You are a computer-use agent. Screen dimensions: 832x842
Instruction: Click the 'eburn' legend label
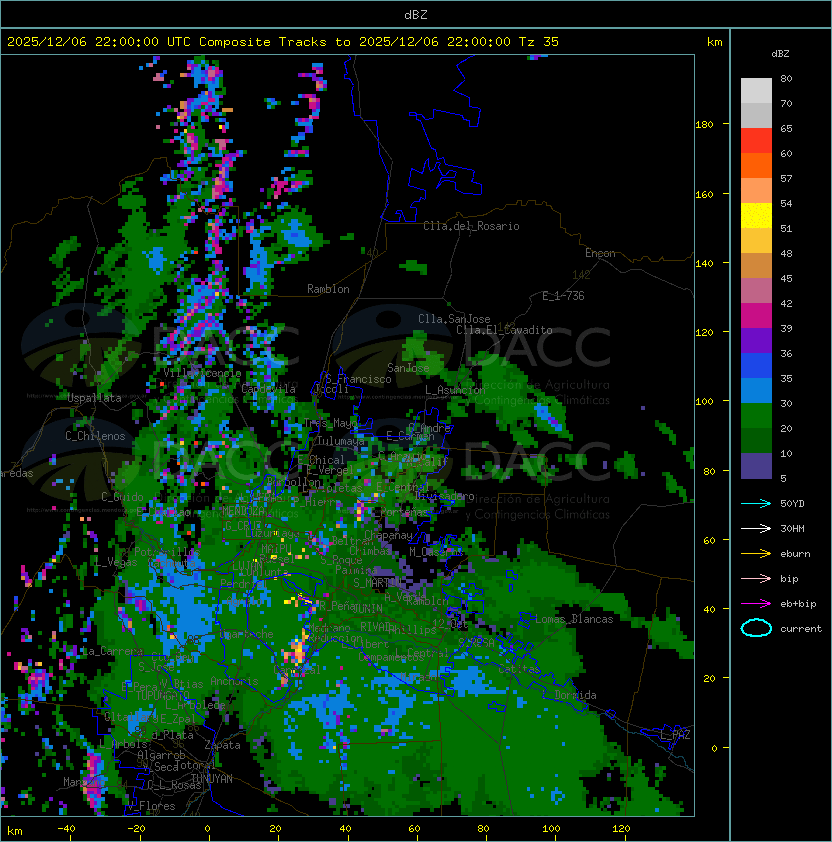[x=795, y=554]
